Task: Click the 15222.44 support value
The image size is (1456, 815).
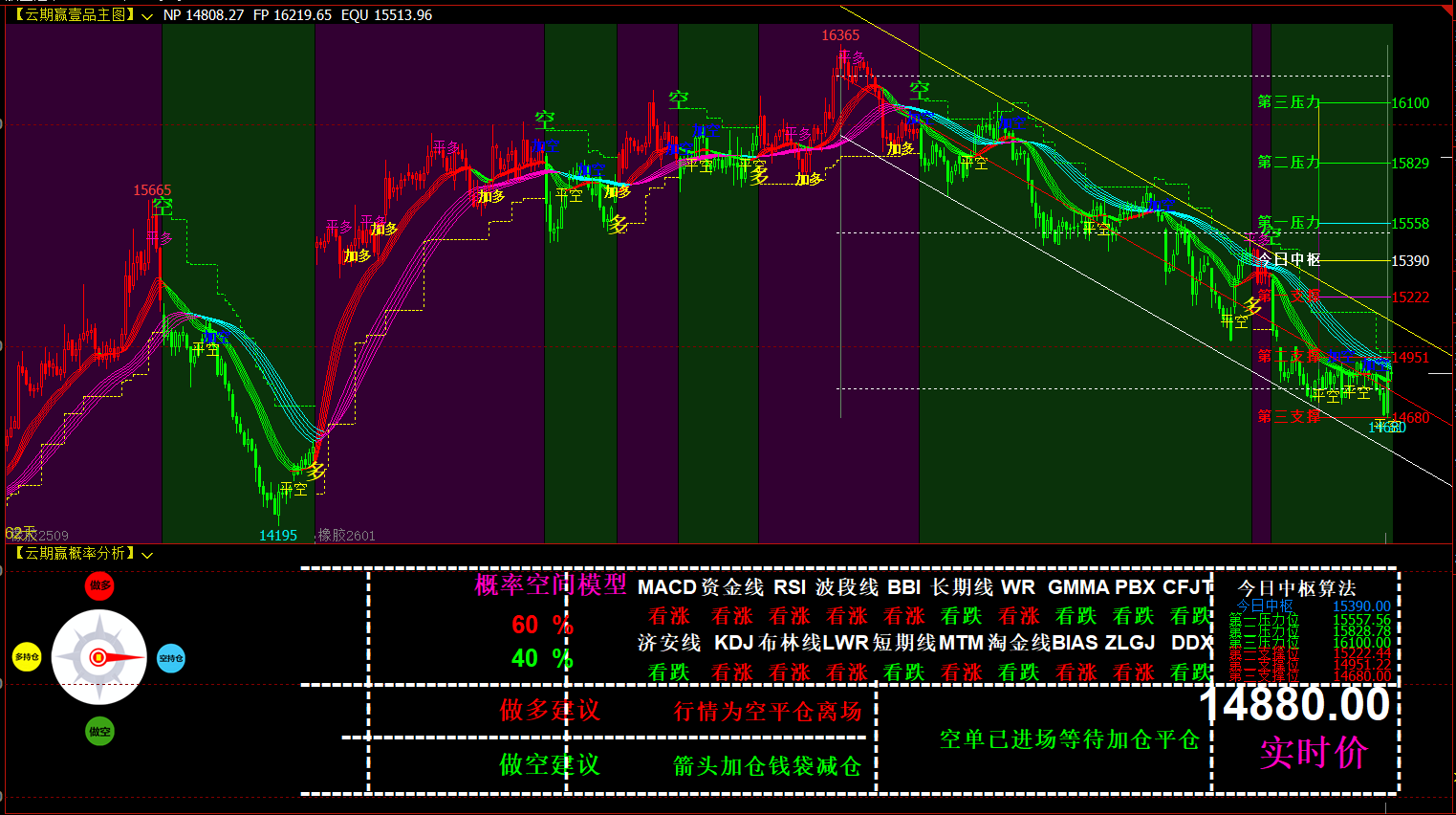Action: click(1361, 653)
